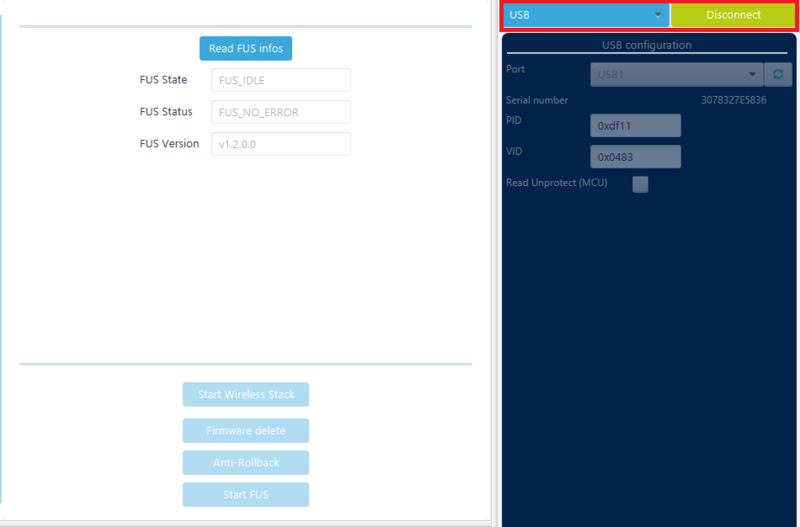This screenshot has width=800, height=527.
Task: Click the Read Unprotect (MCU) label
Action: click(x=557, y=183)
